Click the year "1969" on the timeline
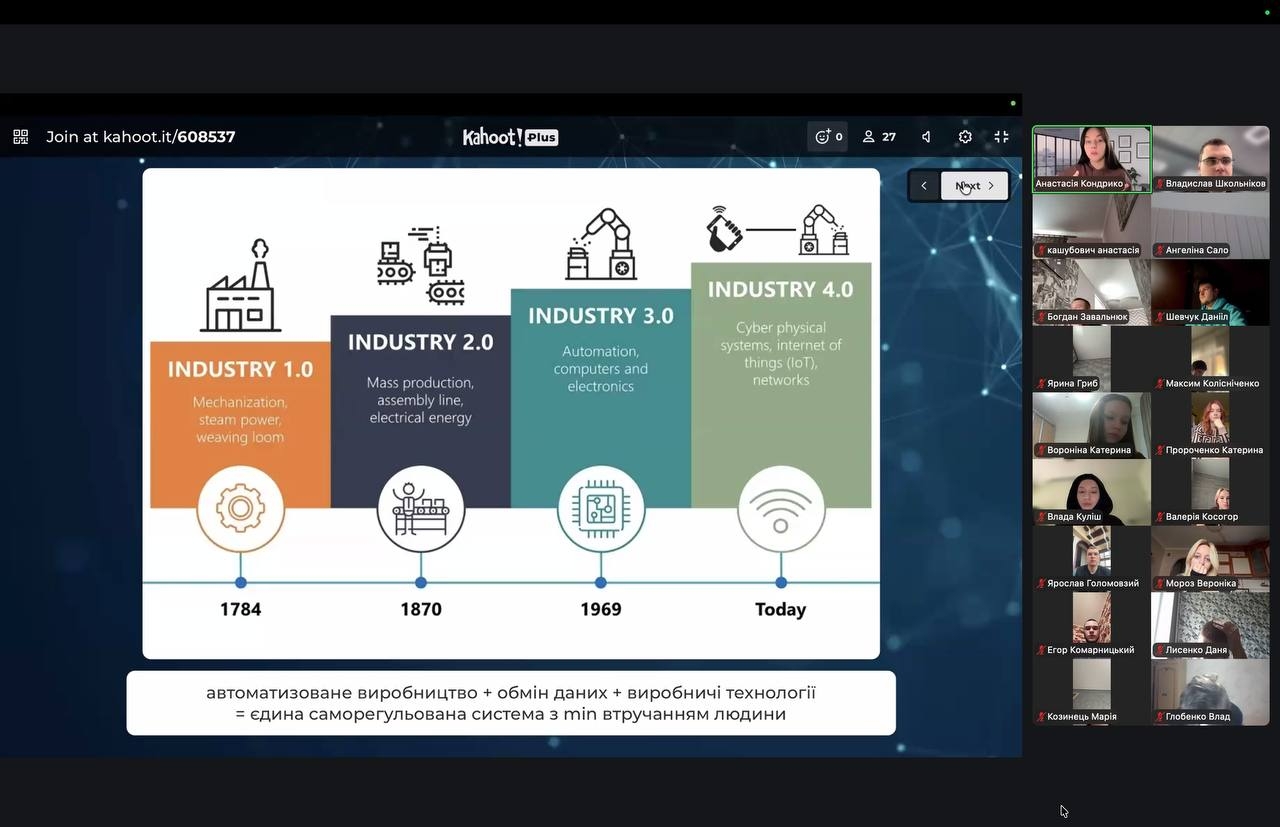 coord(601,609)
